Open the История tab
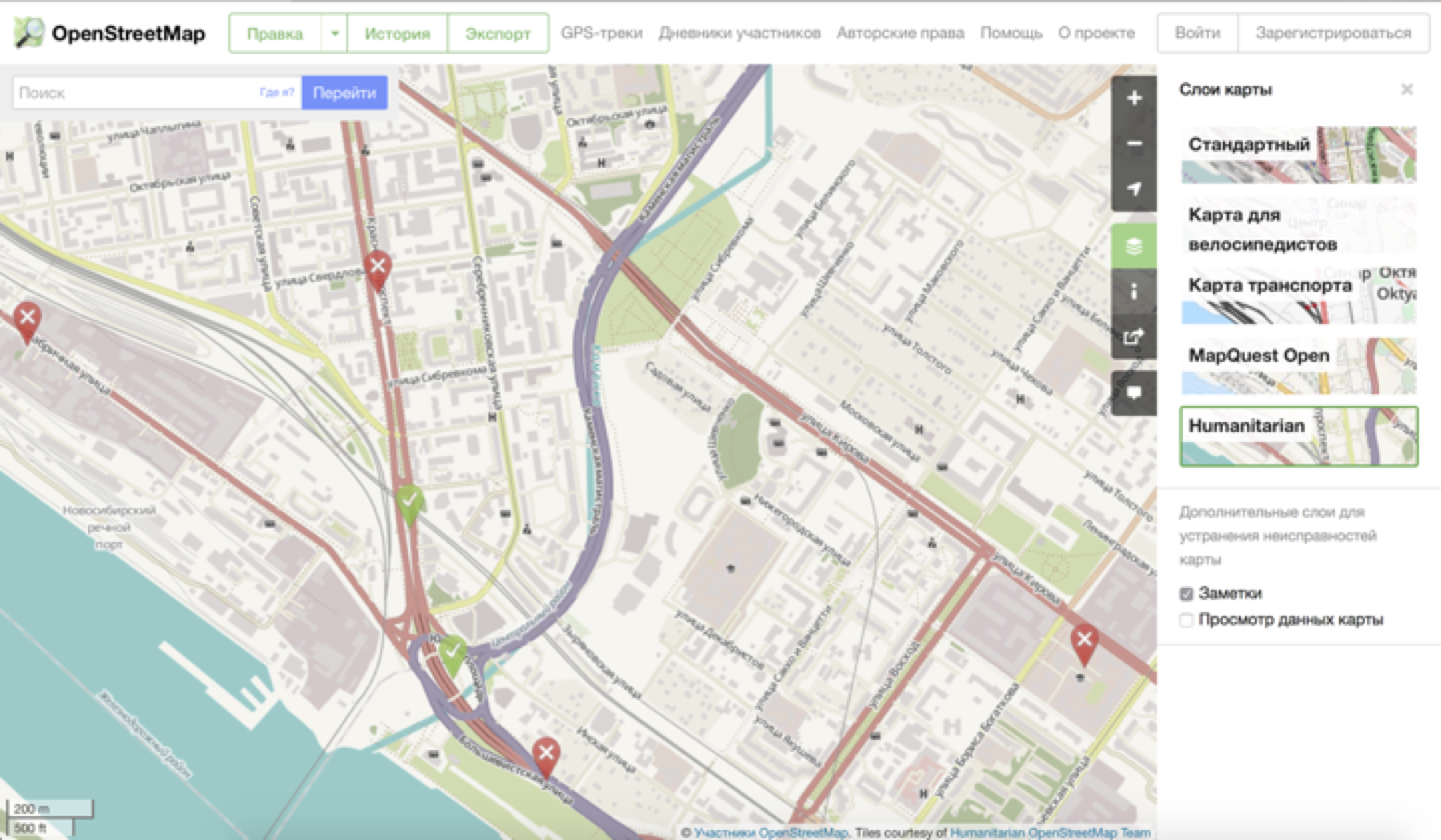 pos(397,33)
